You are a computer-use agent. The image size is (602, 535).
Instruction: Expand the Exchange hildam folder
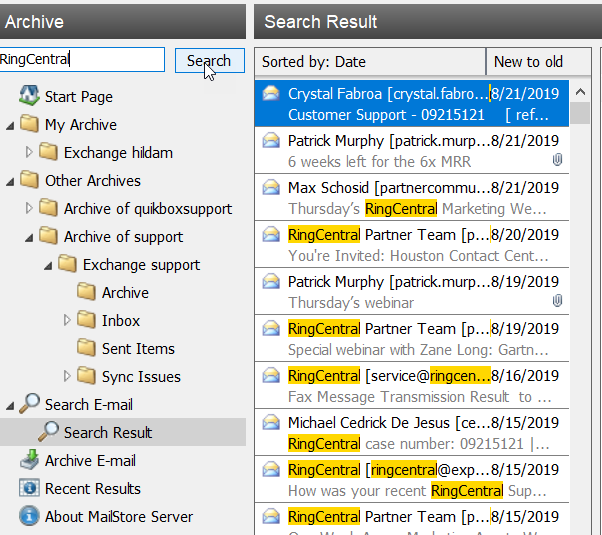[29, 153]
